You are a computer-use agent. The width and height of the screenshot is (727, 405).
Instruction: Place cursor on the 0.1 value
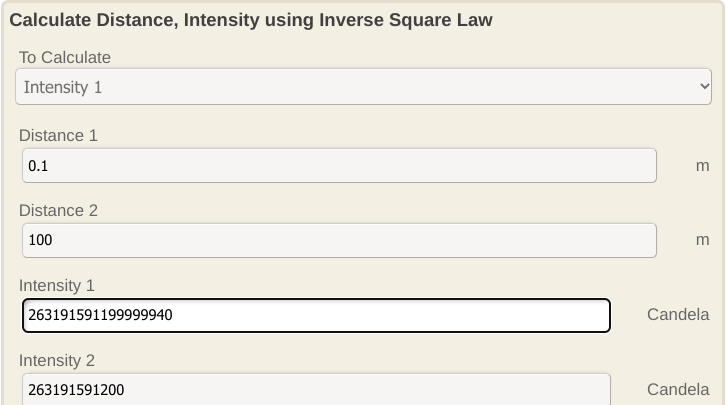tap(38, 166)
